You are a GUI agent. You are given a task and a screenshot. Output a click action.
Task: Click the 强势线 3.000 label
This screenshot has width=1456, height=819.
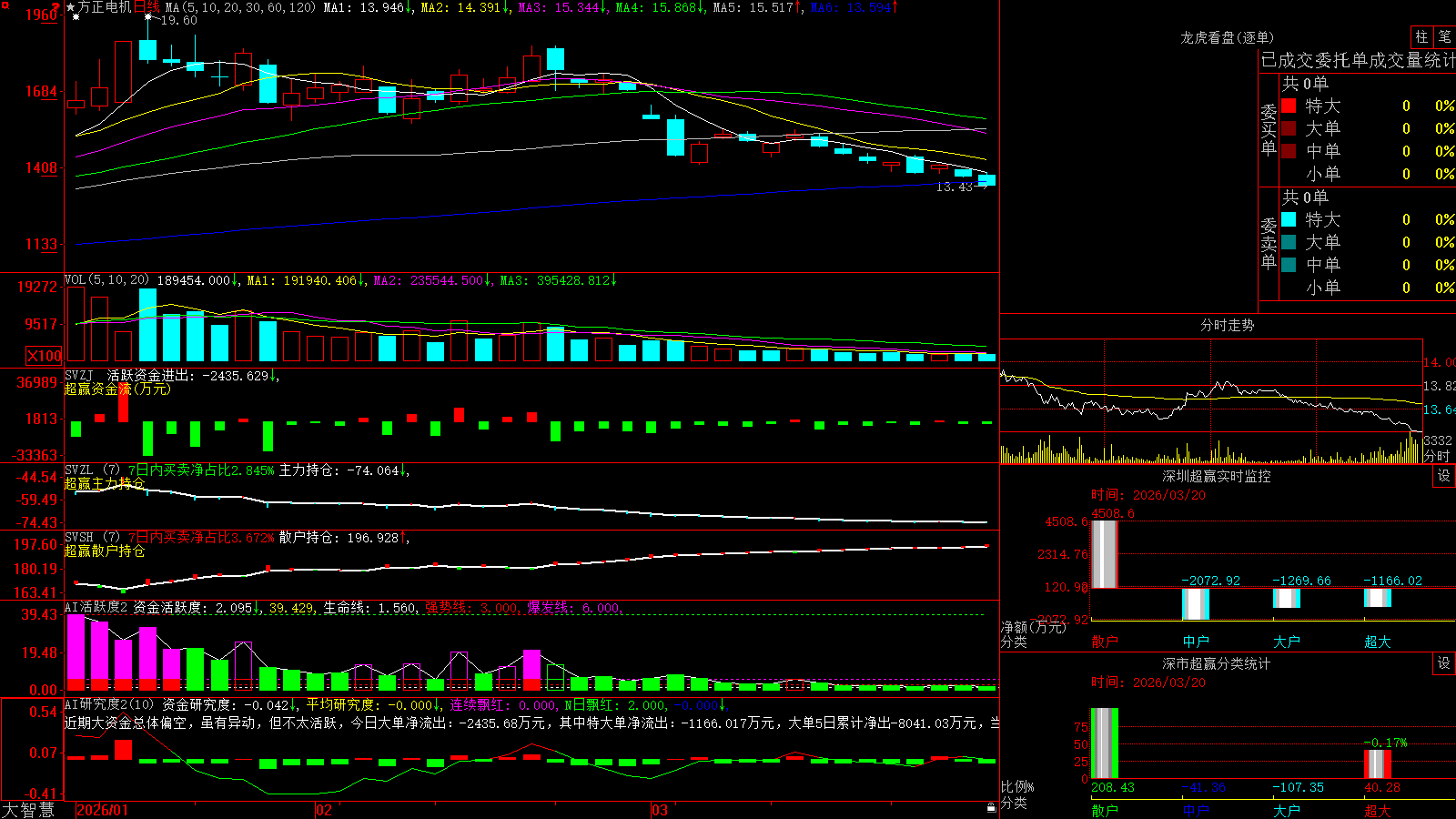tap(471, 608)
